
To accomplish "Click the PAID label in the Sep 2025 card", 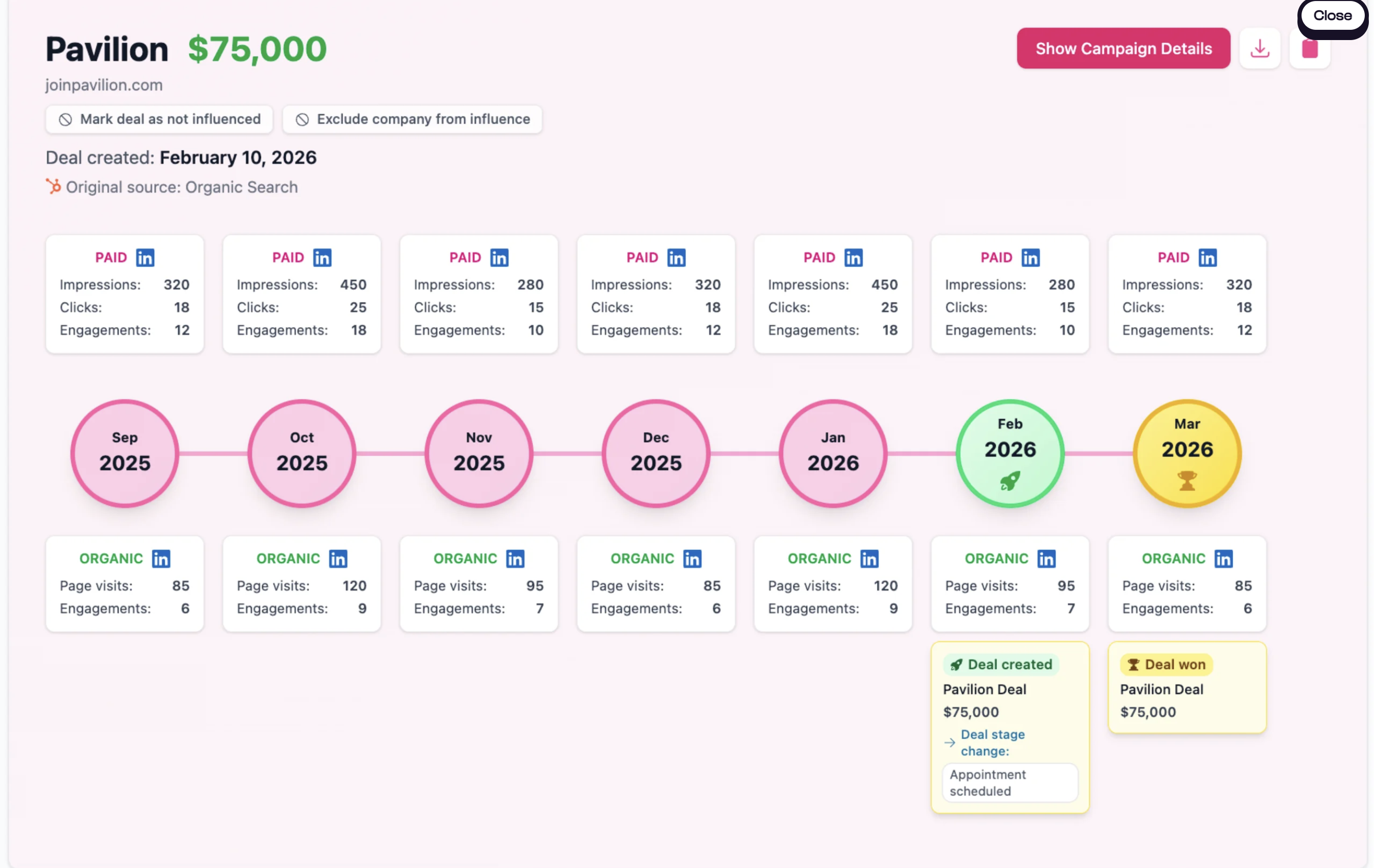I will pyautogui.click(x=112, y=258).
